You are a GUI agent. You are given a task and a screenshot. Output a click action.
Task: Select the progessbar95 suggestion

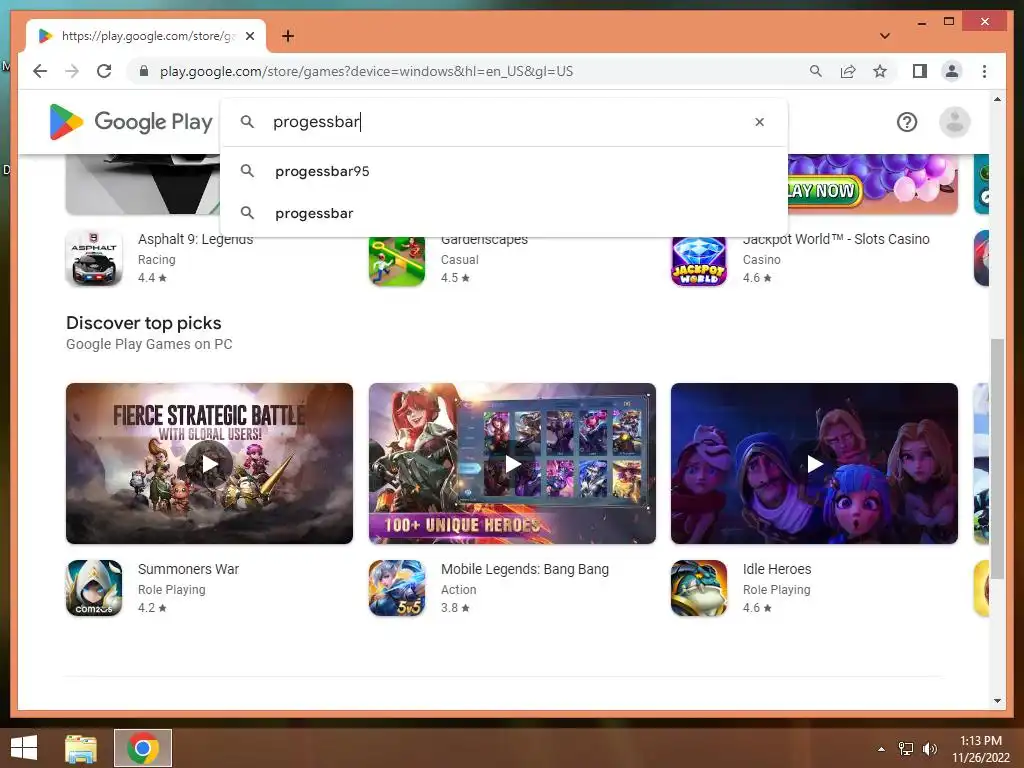coord(504,171)
